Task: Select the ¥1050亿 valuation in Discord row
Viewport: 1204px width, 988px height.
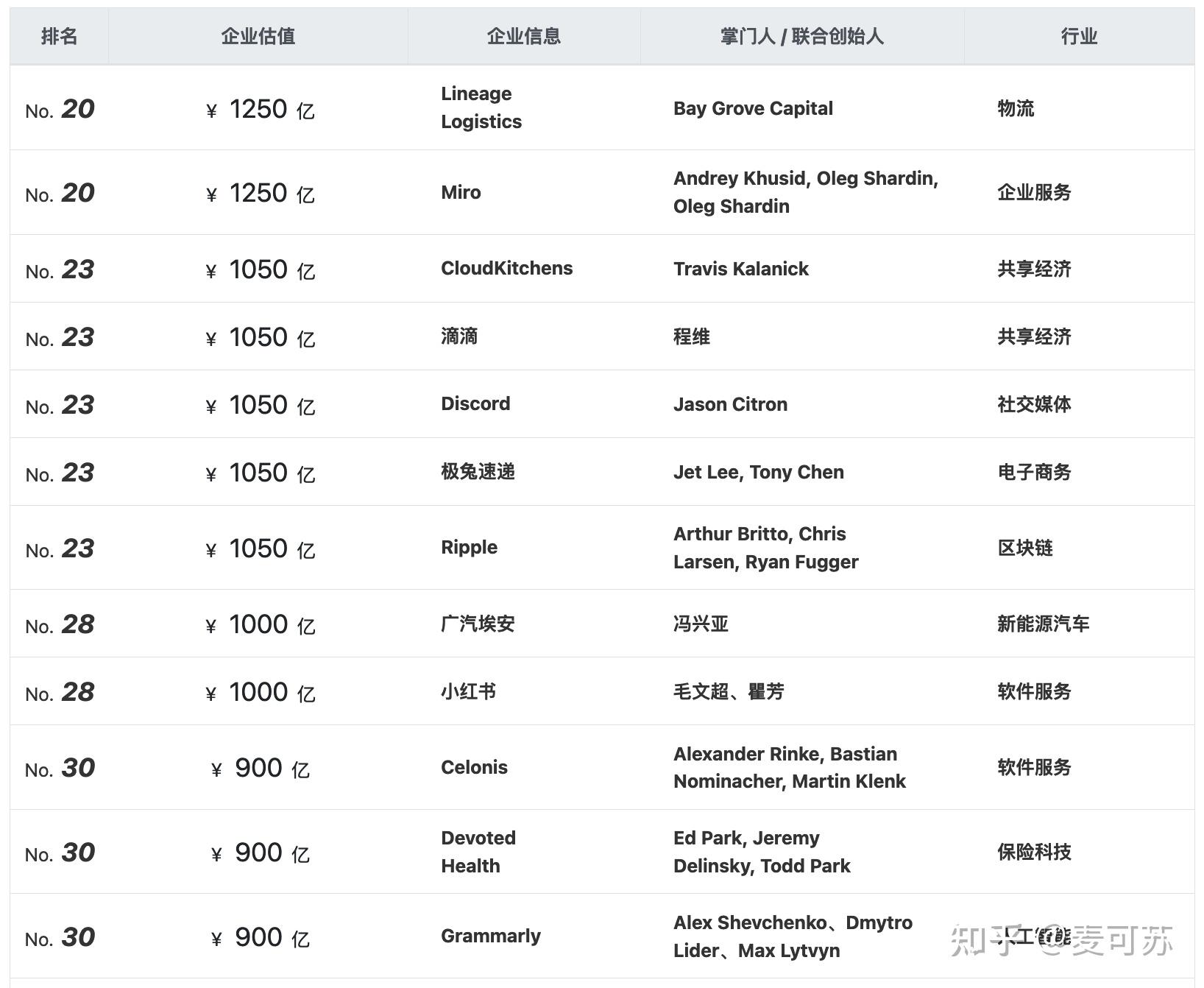Action: pyautogui.click(x=261, y=405)
